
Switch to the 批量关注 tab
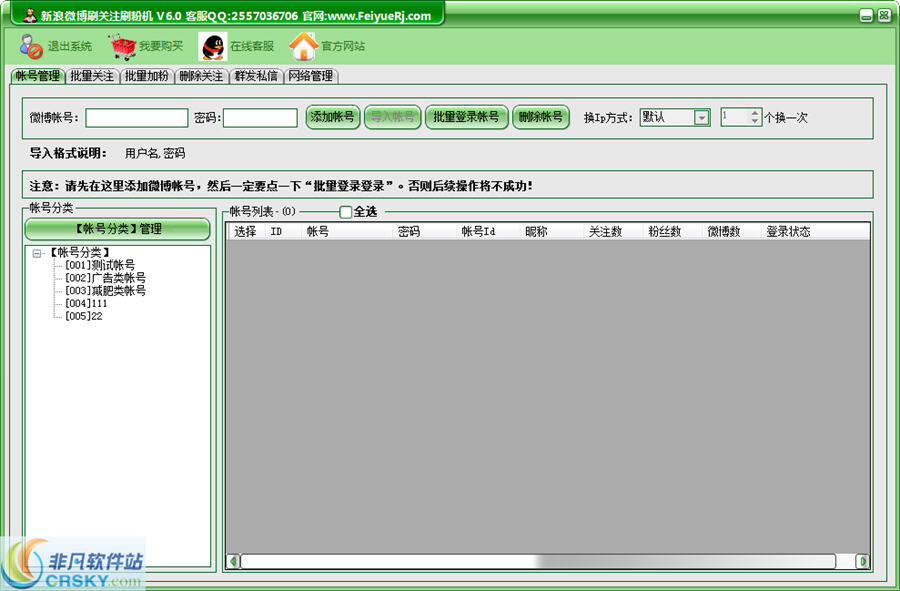point(92,76)
